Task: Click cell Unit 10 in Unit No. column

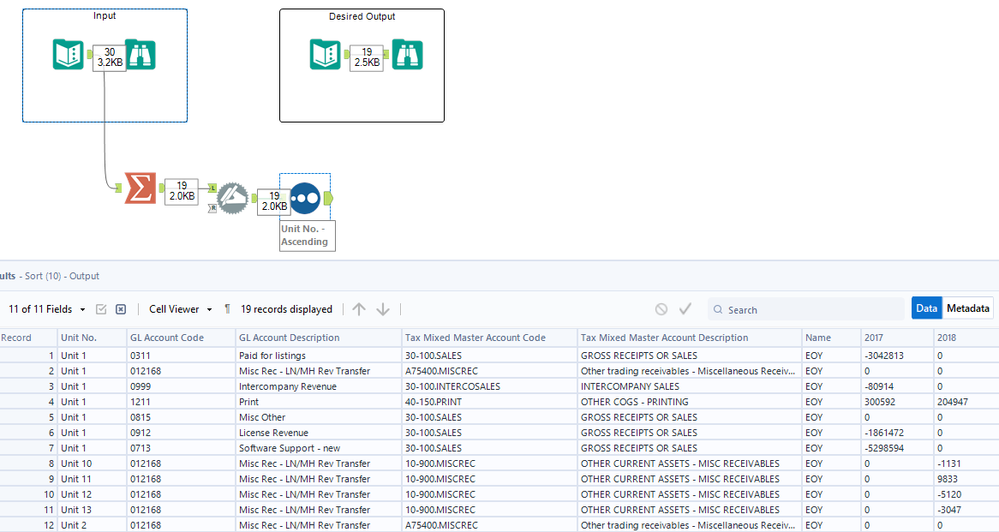Action: (x=92, y=463)
